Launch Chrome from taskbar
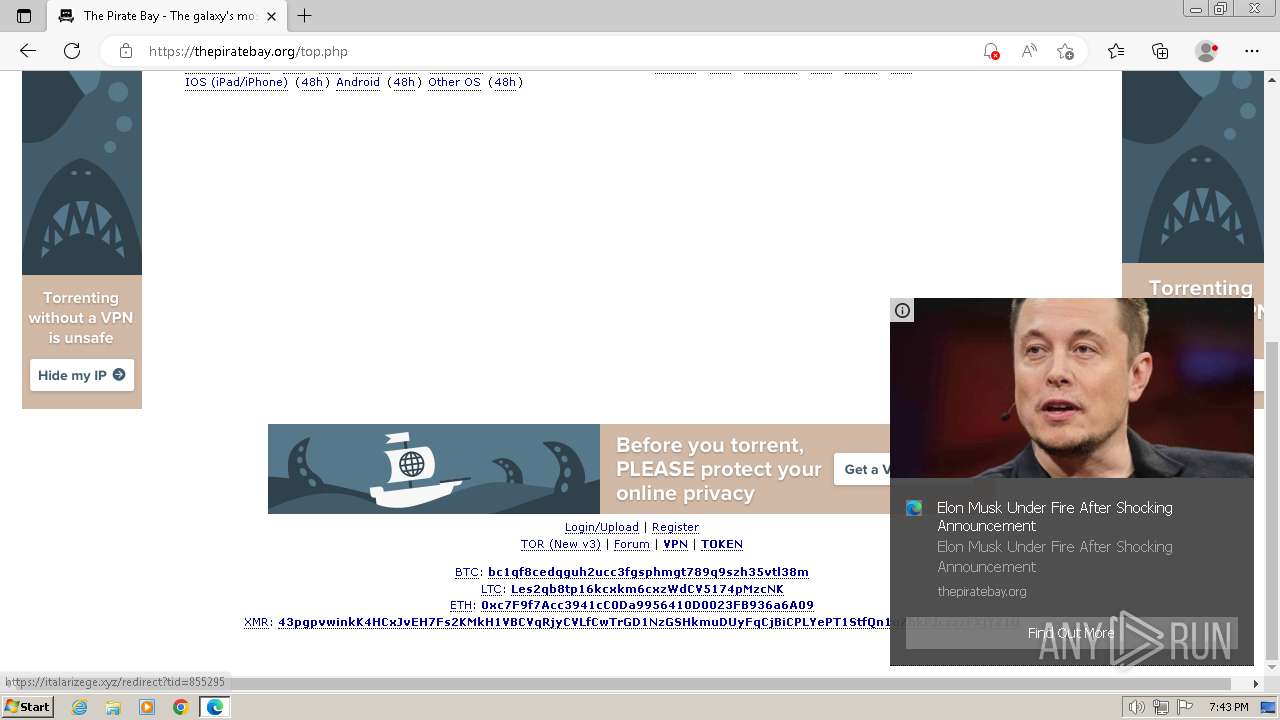 tap(180, 707)
